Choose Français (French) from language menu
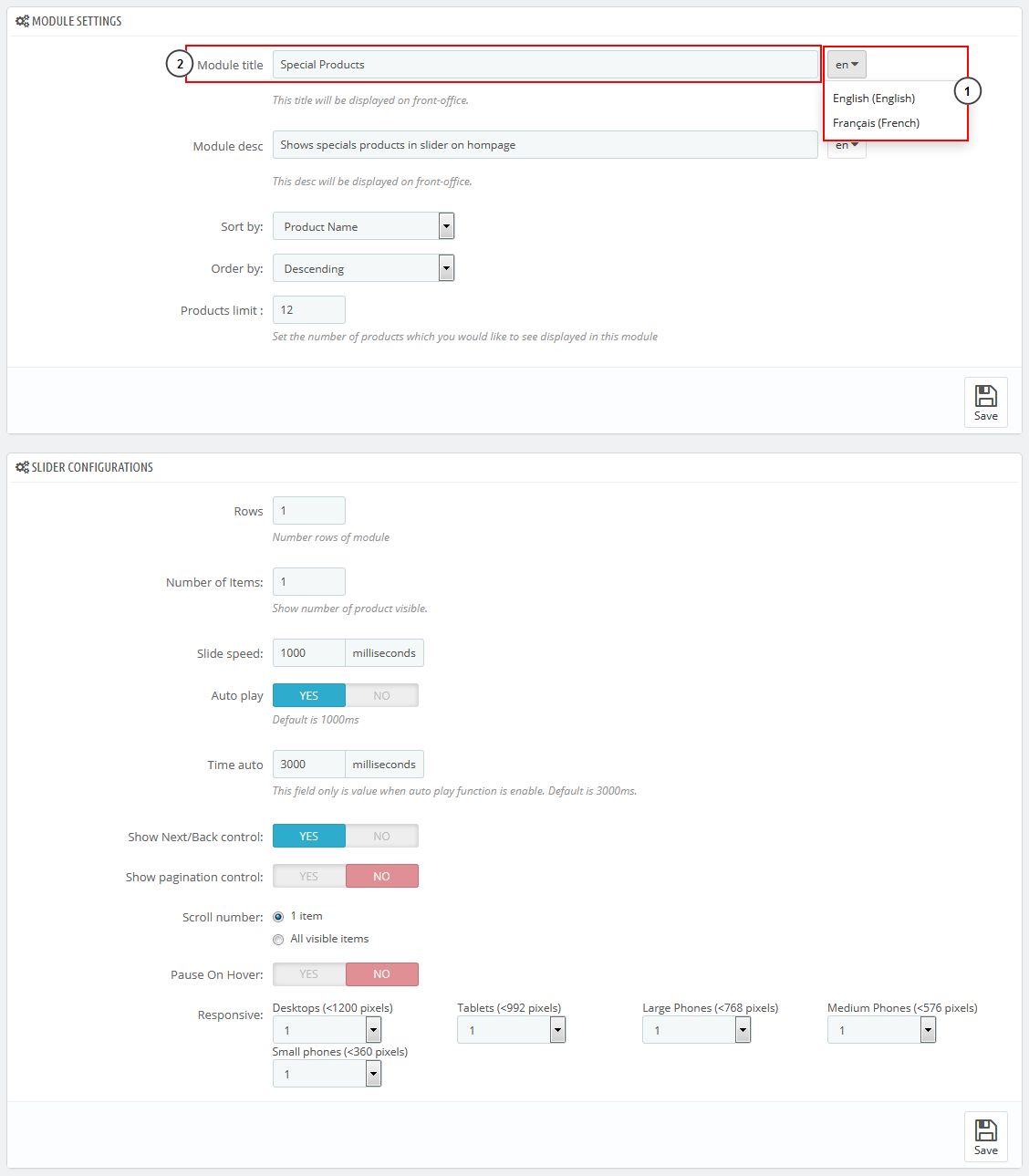 [876, 123]
